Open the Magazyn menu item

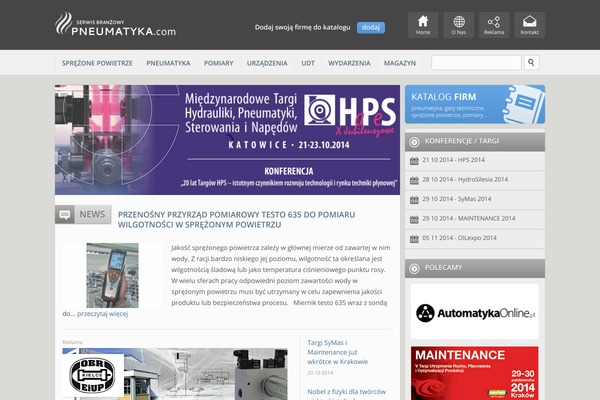pyautogui.click(x=400, y=63)
